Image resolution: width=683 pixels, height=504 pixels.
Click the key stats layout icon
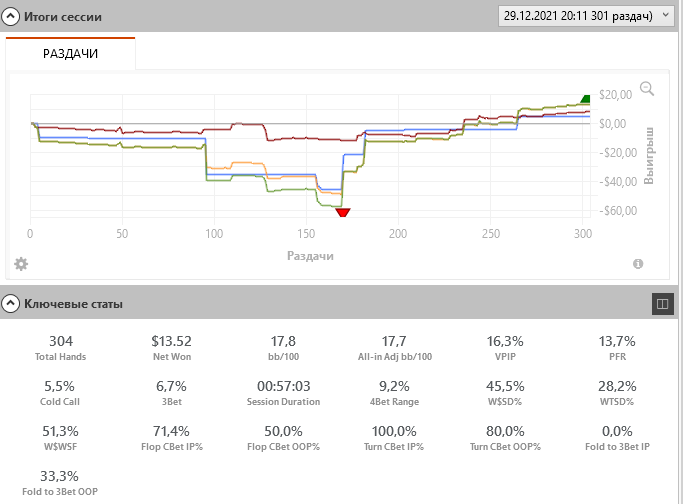point(661,302)
